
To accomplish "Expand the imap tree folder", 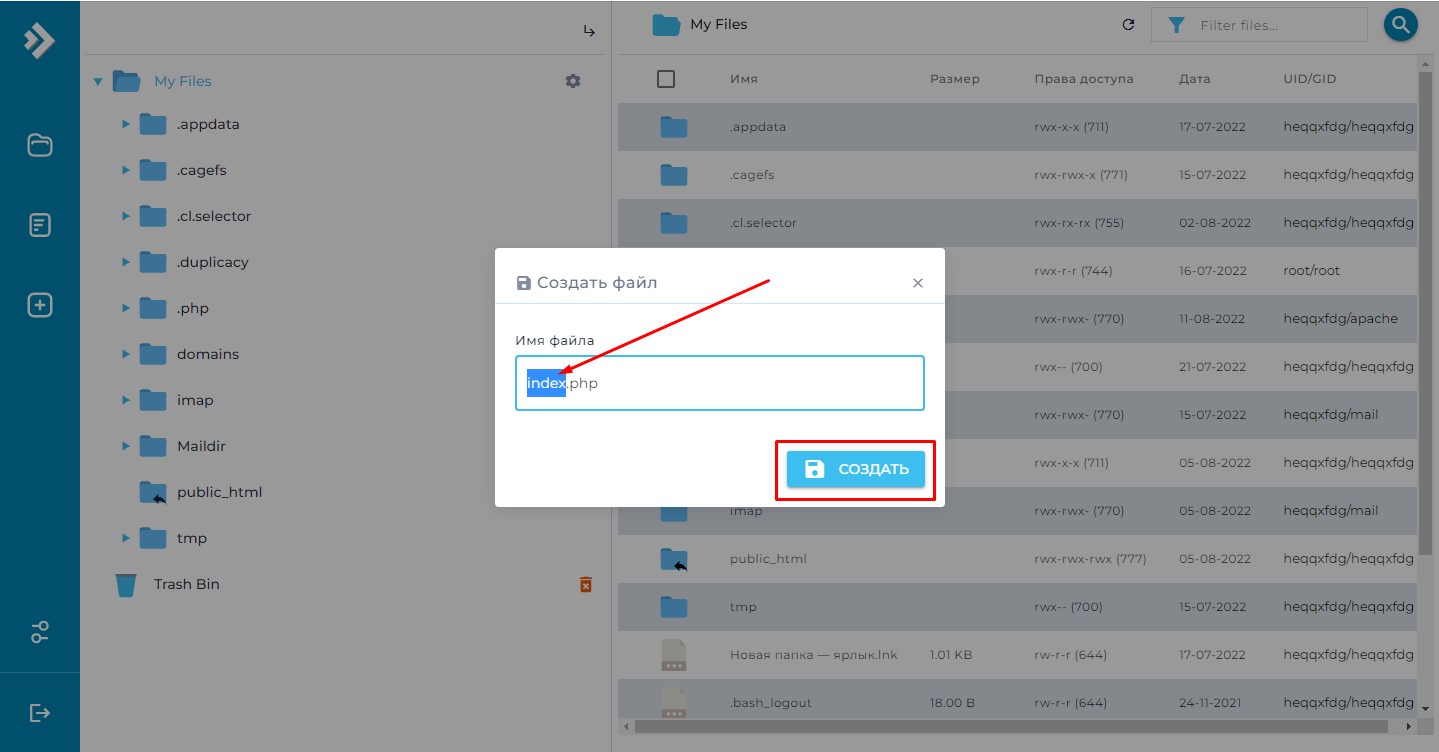I will click(x=126, y=400).
